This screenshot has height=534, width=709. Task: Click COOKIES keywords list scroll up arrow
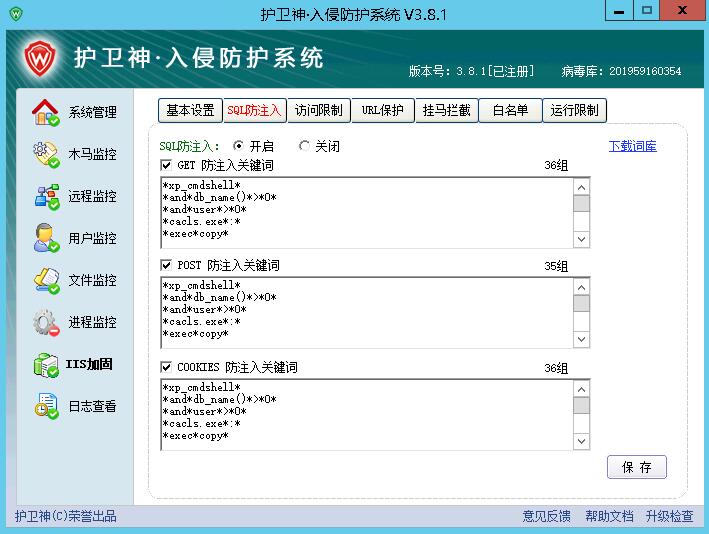pos(581,389)
